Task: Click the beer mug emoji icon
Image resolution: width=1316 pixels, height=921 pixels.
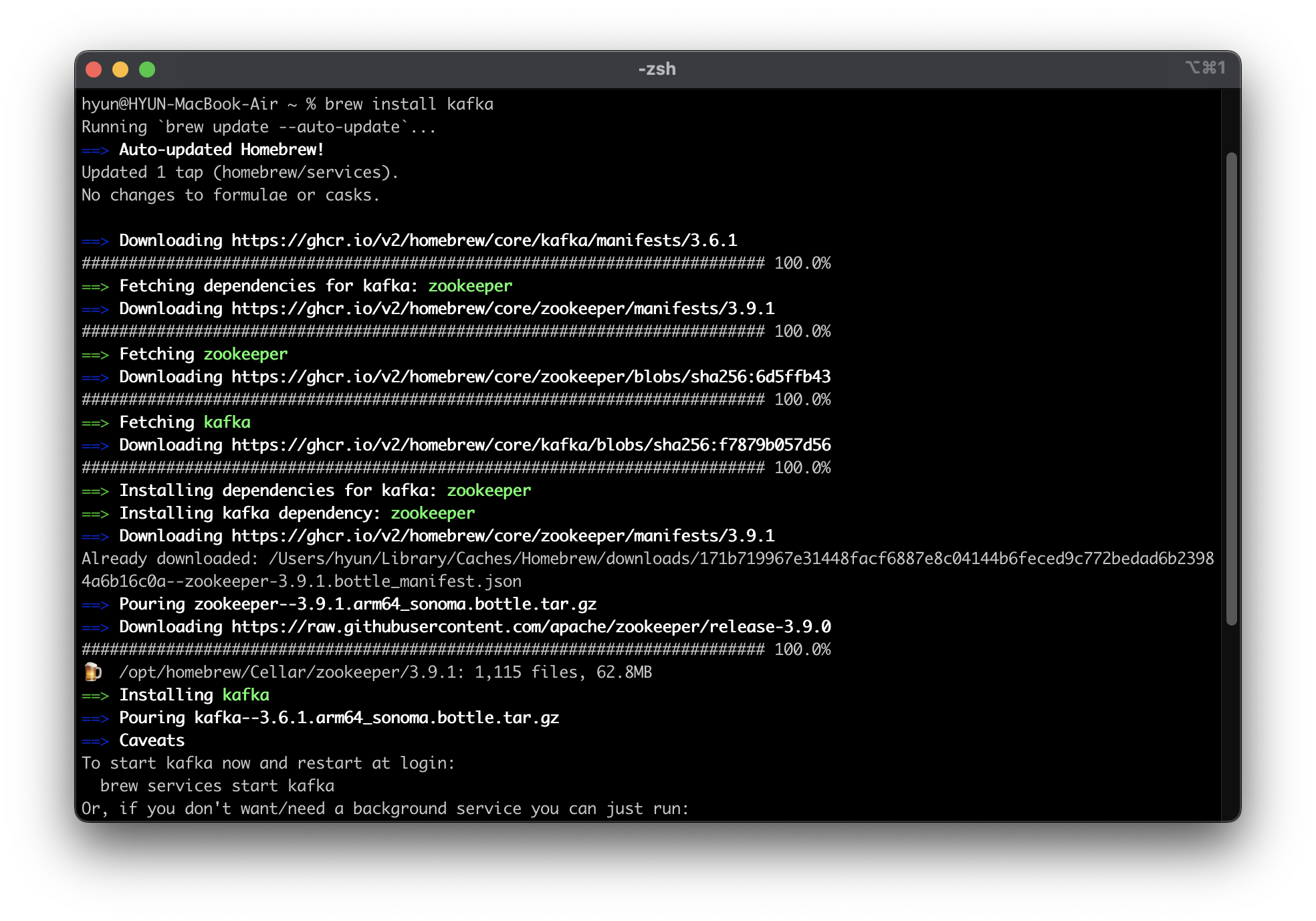Action: 92,672
